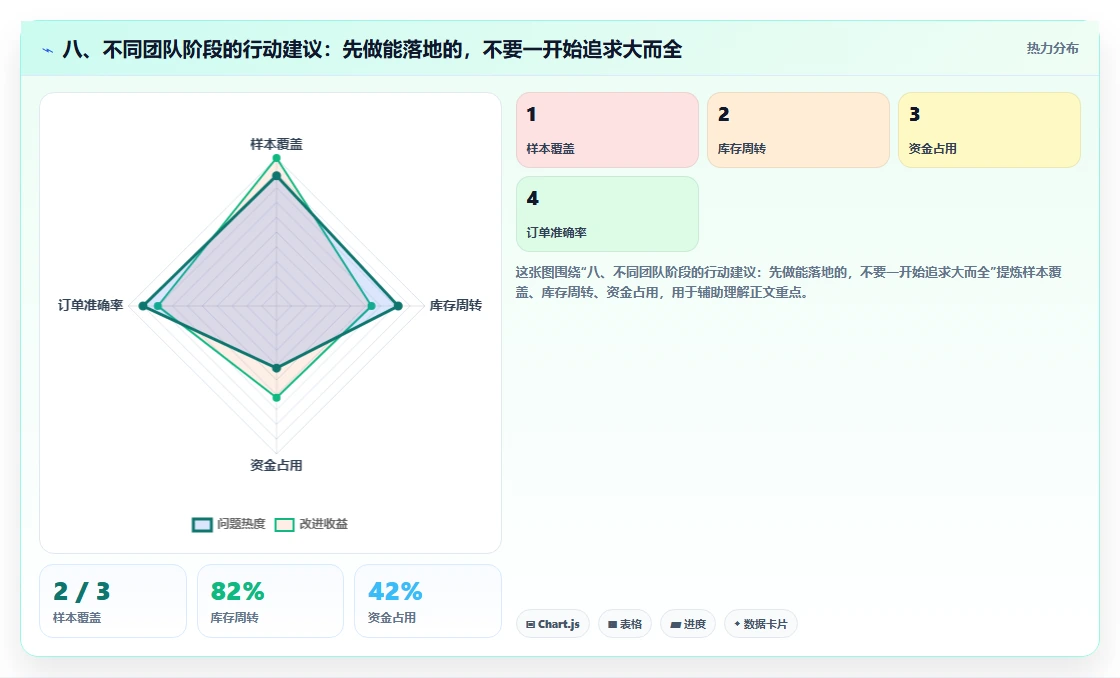Click radar axis label 样本覆盖

tap(276, 144)
